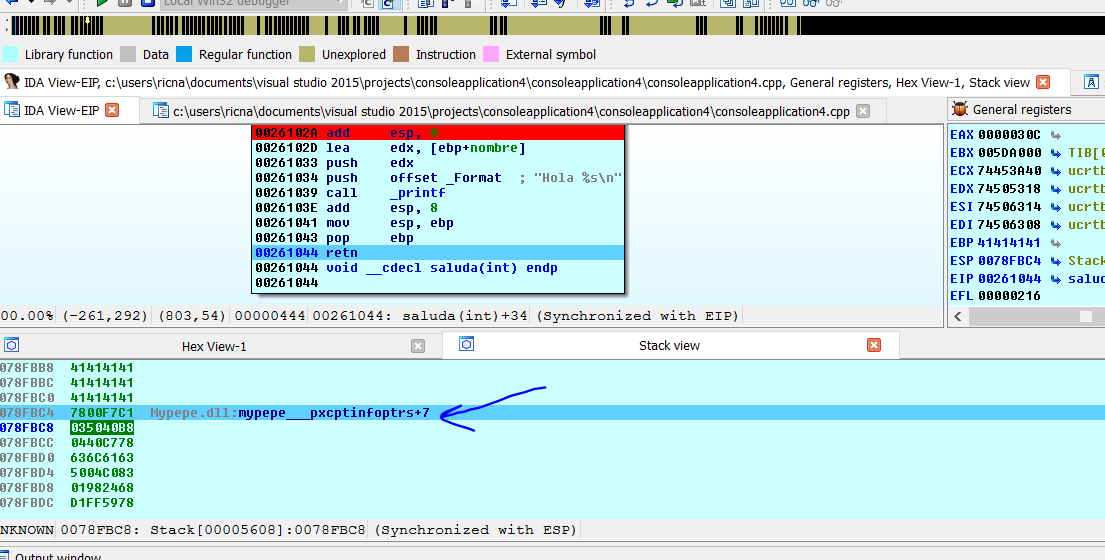Switch to the consoleapplication4.cpp source tab
Image resolution: width=1105 pixels, height=560 pixels.
pyautogui.click(x=510, y=111)
